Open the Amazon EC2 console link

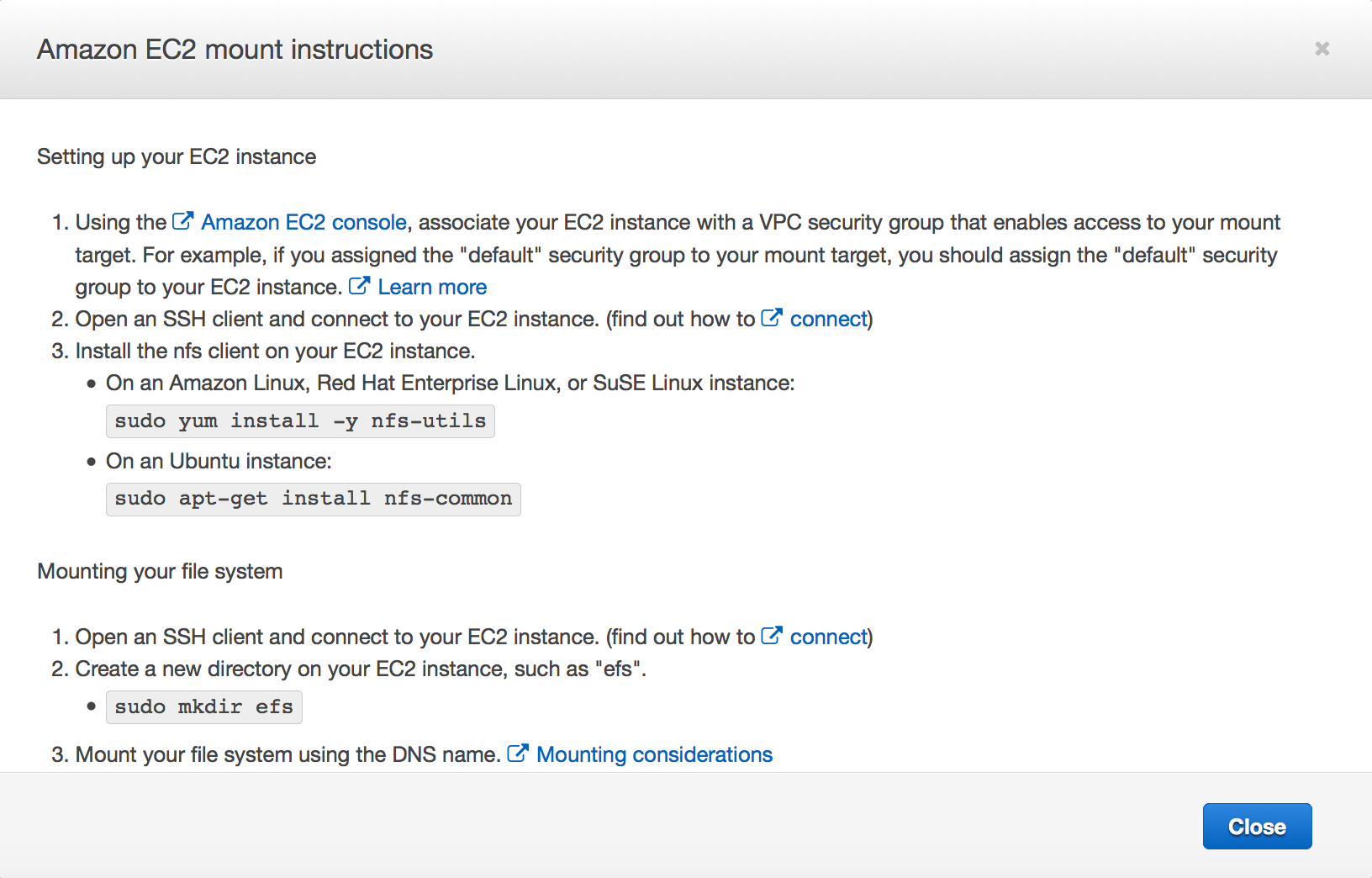tap(303, 223)
